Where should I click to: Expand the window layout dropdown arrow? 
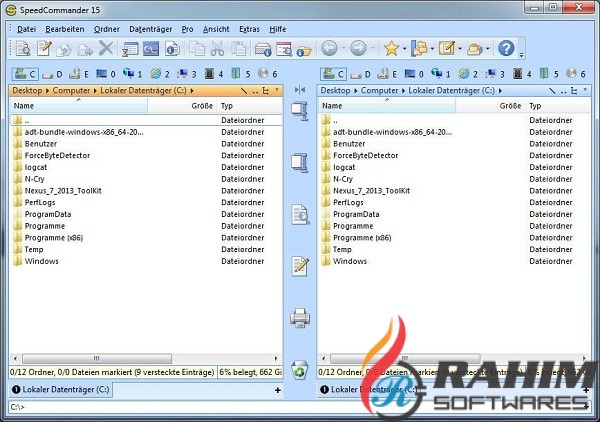[x=432, y=49]
